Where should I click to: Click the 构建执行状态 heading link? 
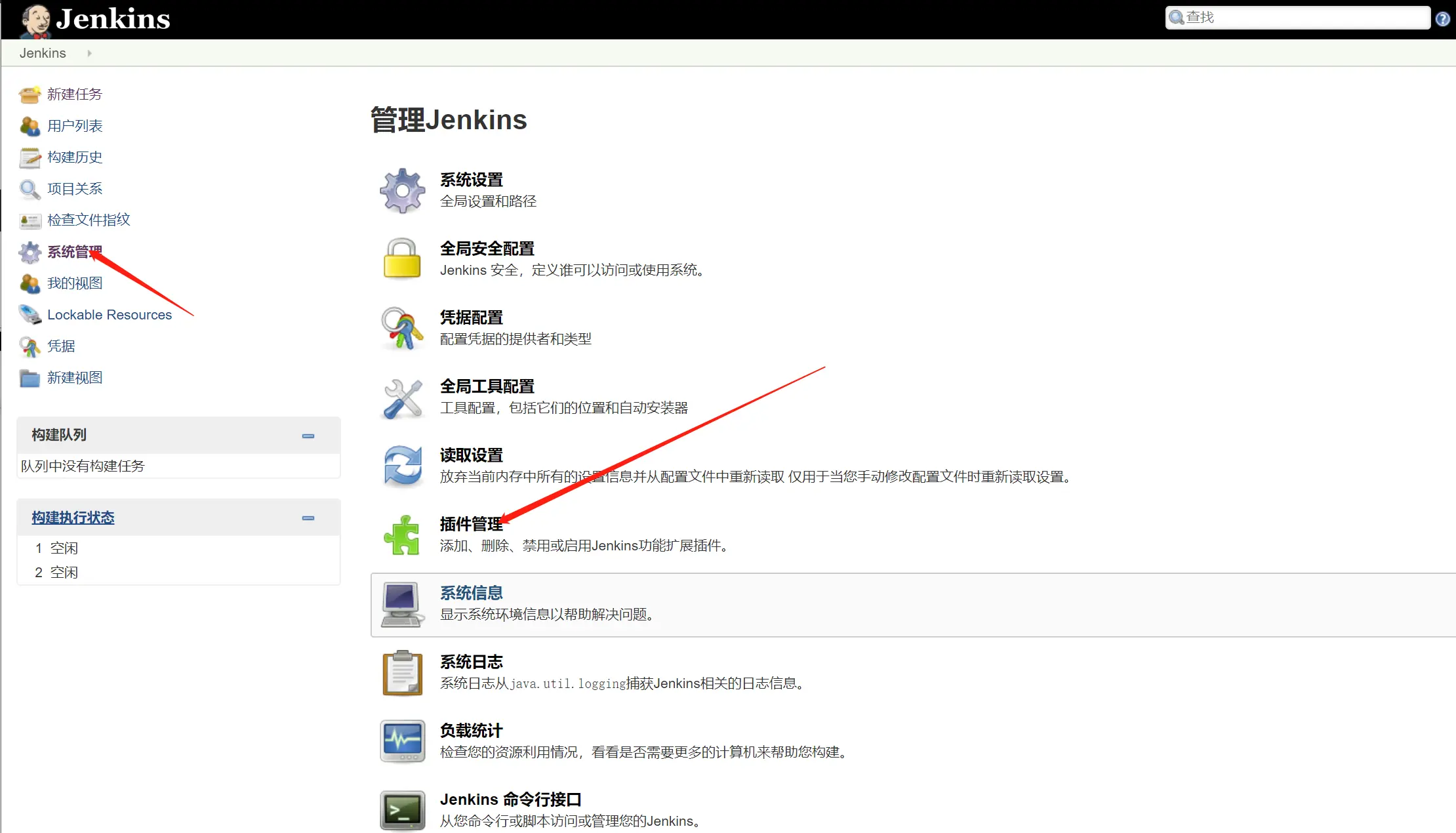73,518
